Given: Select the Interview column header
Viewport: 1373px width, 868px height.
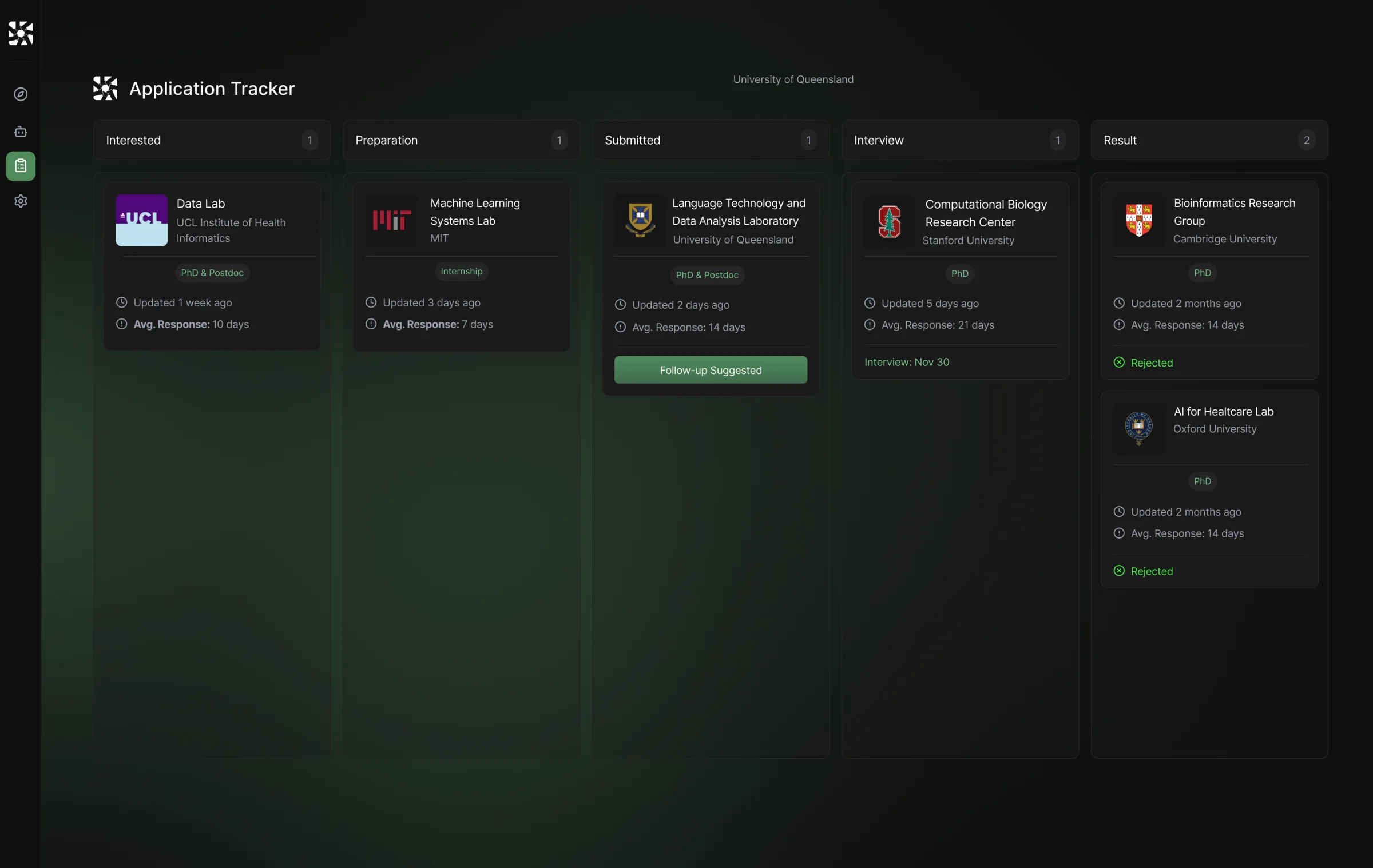Looking at the screenshot, I should coord(960,140).
